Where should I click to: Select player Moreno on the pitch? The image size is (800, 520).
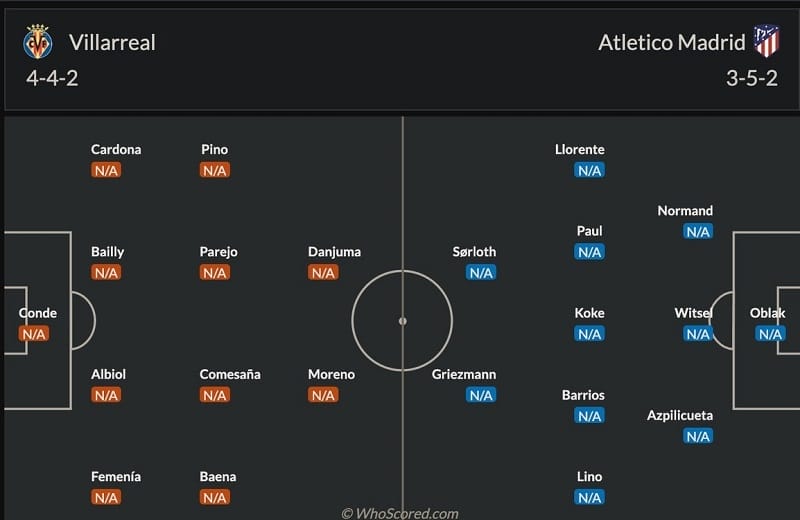(331, 374)
